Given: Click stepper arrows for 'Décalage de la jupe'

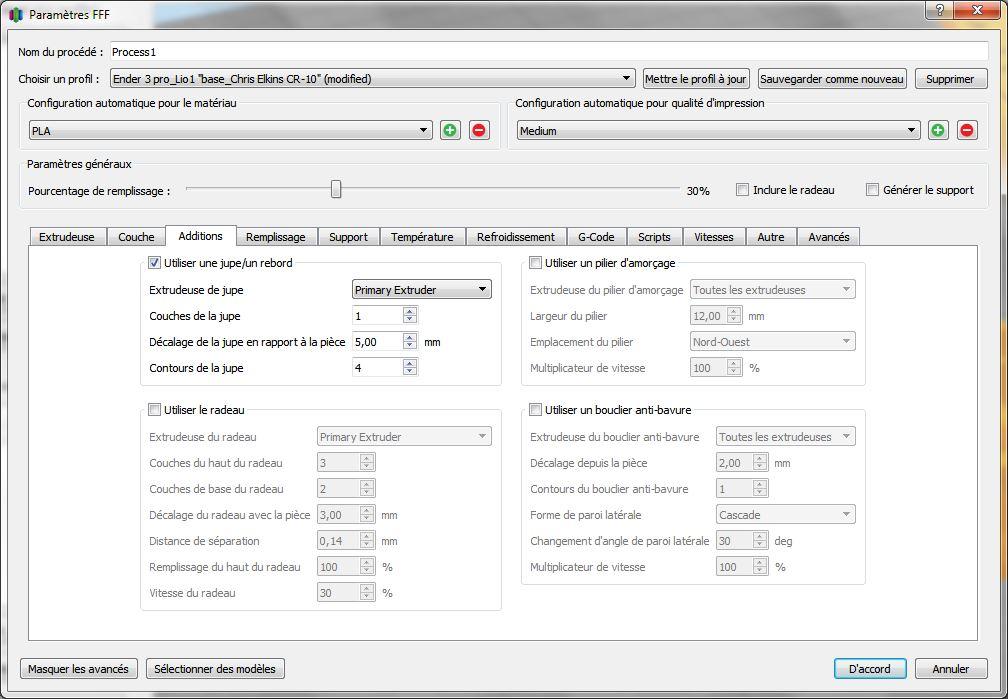Looking at the screenshot, I should click(x=410, y=341).
